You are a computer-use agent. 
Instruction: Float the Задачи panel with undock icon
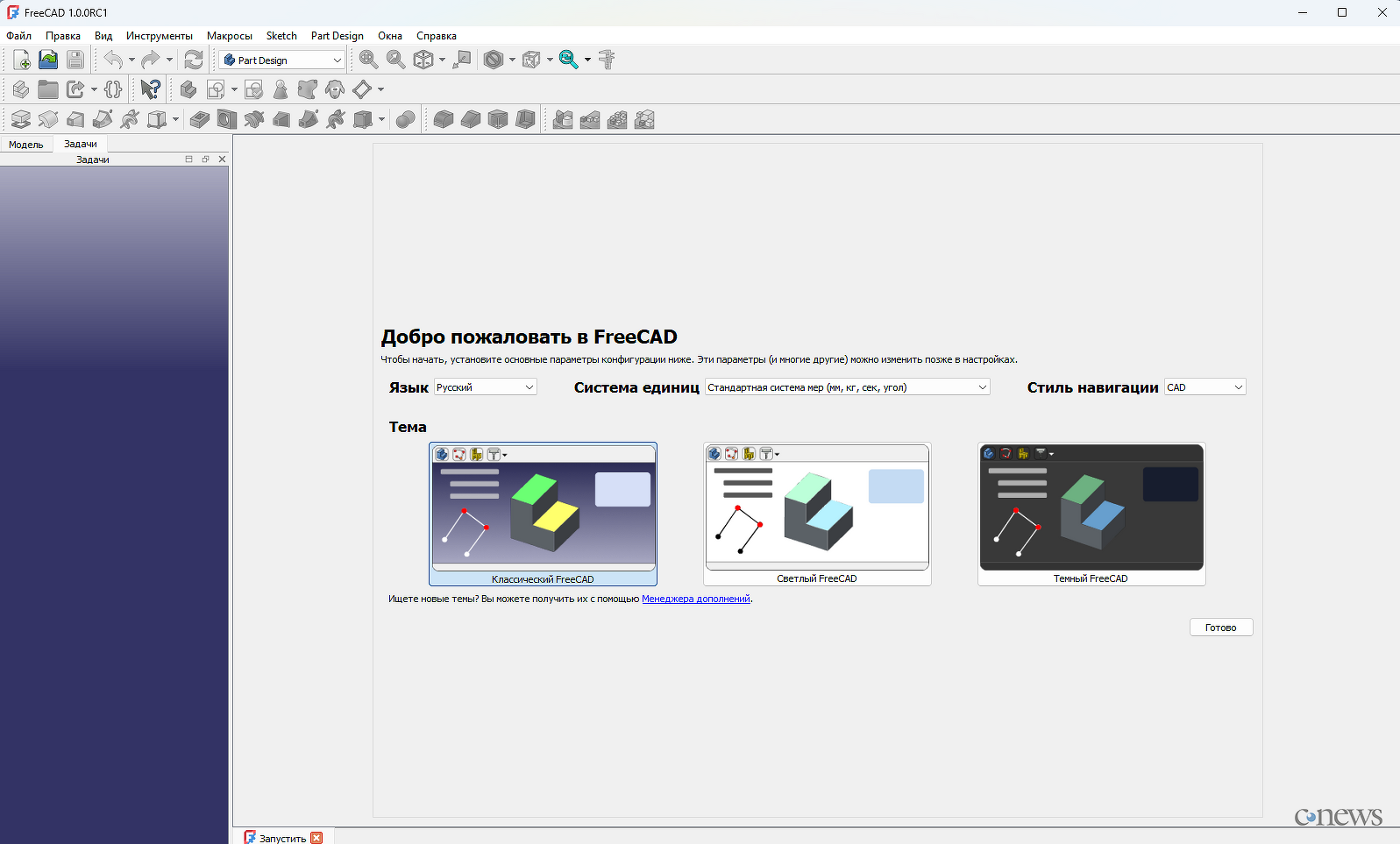point(205,160)
